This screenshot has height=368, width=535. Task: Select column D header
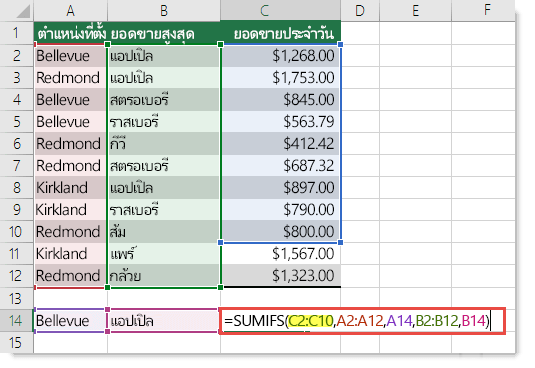pos(360,11)
